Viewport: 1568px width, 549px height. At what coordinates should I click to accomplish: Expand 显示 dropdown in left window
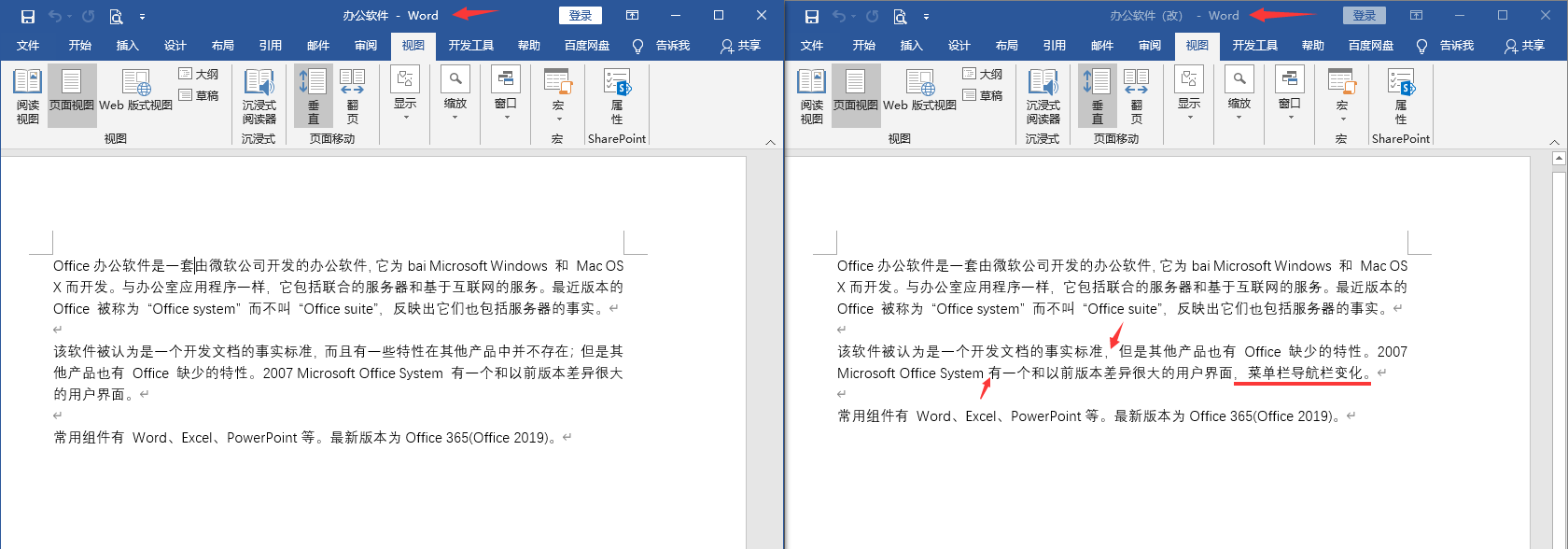tap(405, 93)
